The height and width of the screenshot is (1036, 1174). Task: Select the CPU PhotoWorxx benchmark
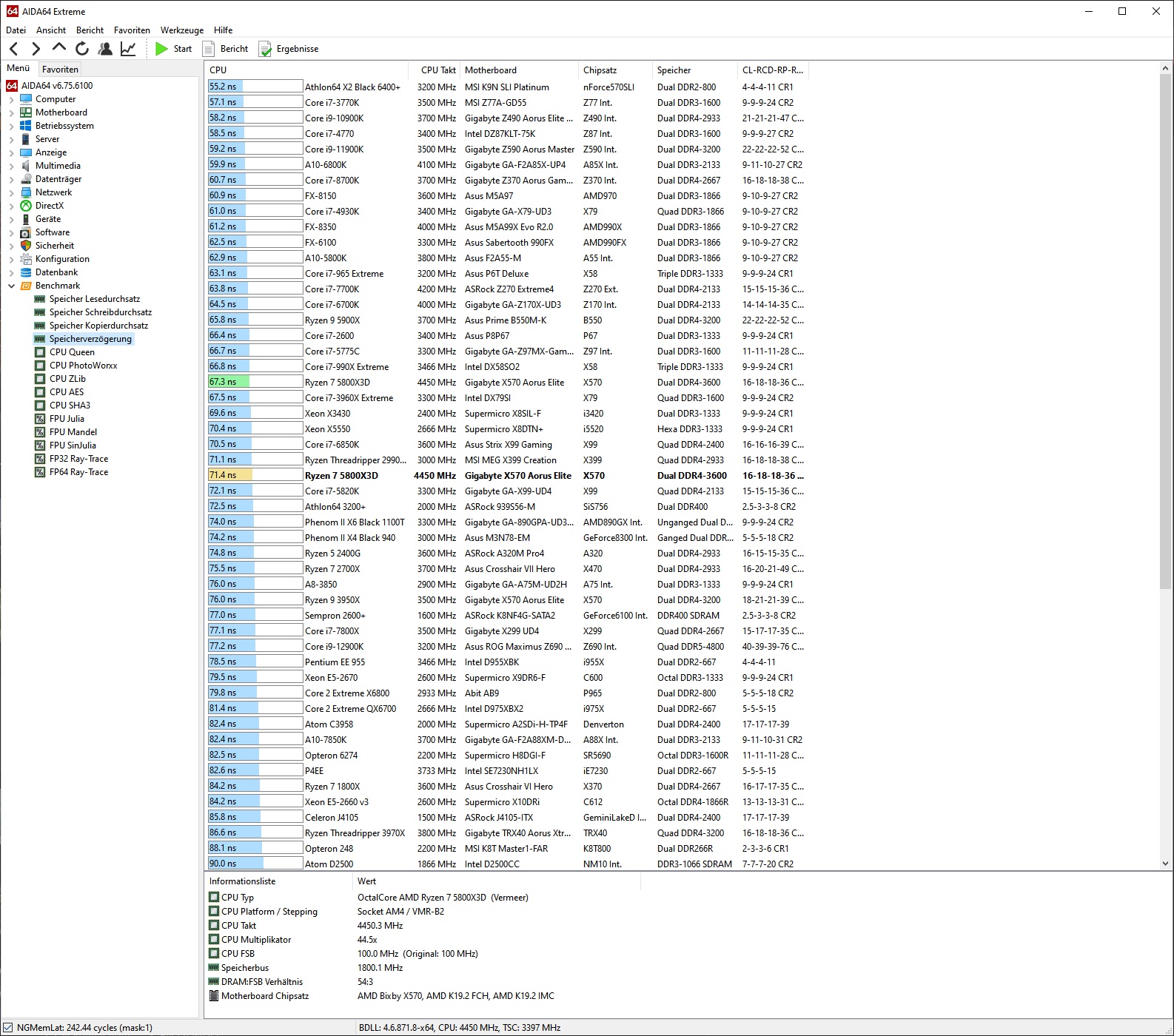pyautogui.click(x=83, y=366)
